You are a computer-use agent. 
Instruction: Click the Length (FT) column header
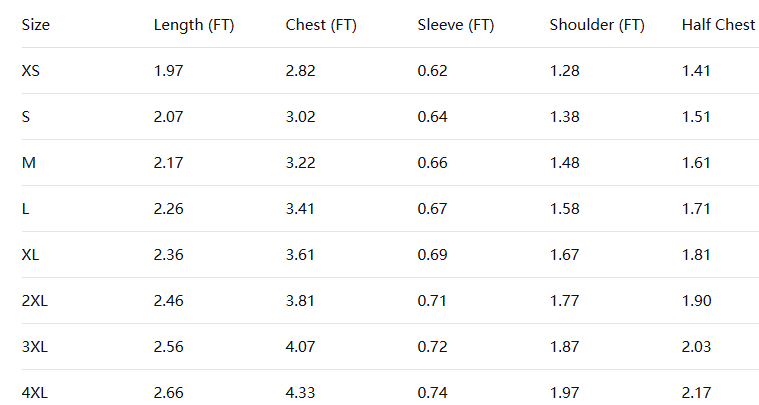point(194,25)
